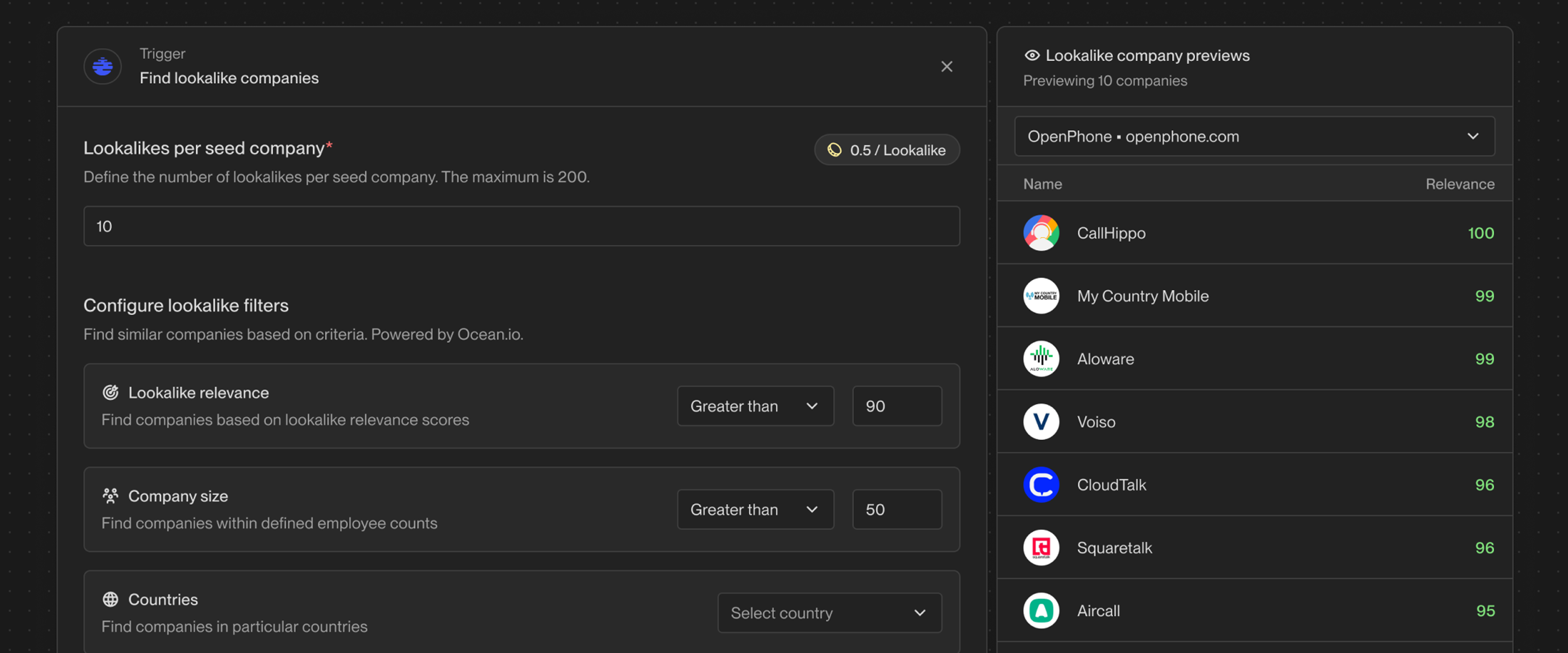Click the Previewing 10 companies text

click(x=1105, y=81)
